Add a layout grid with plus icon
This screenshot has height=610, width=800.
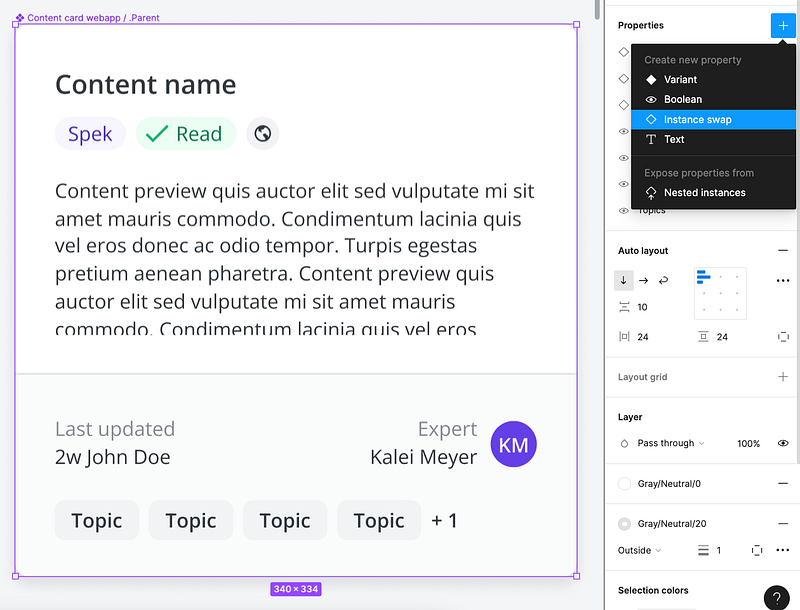783,377
